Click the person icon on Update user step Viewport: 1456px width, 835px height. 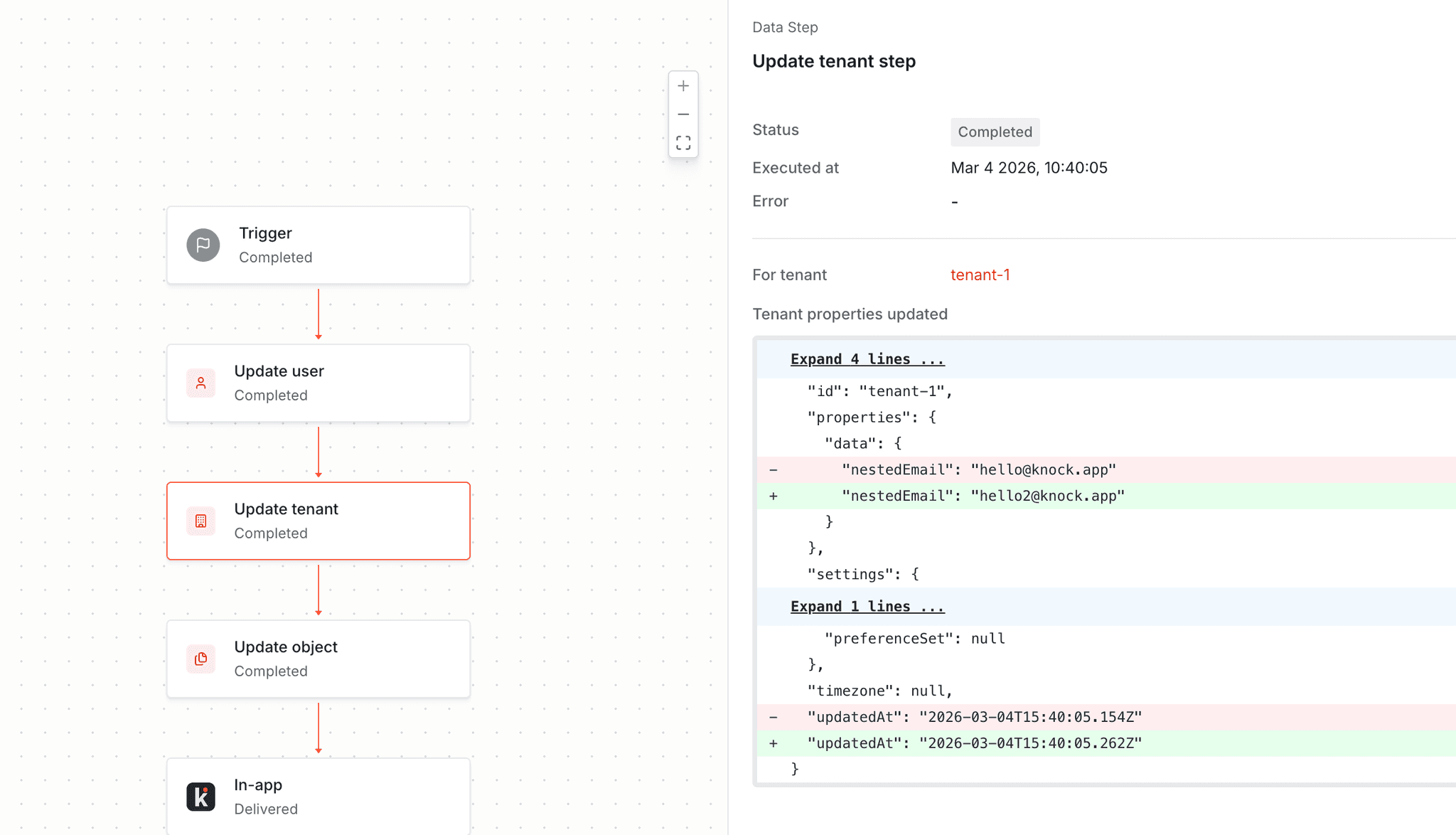201,383
